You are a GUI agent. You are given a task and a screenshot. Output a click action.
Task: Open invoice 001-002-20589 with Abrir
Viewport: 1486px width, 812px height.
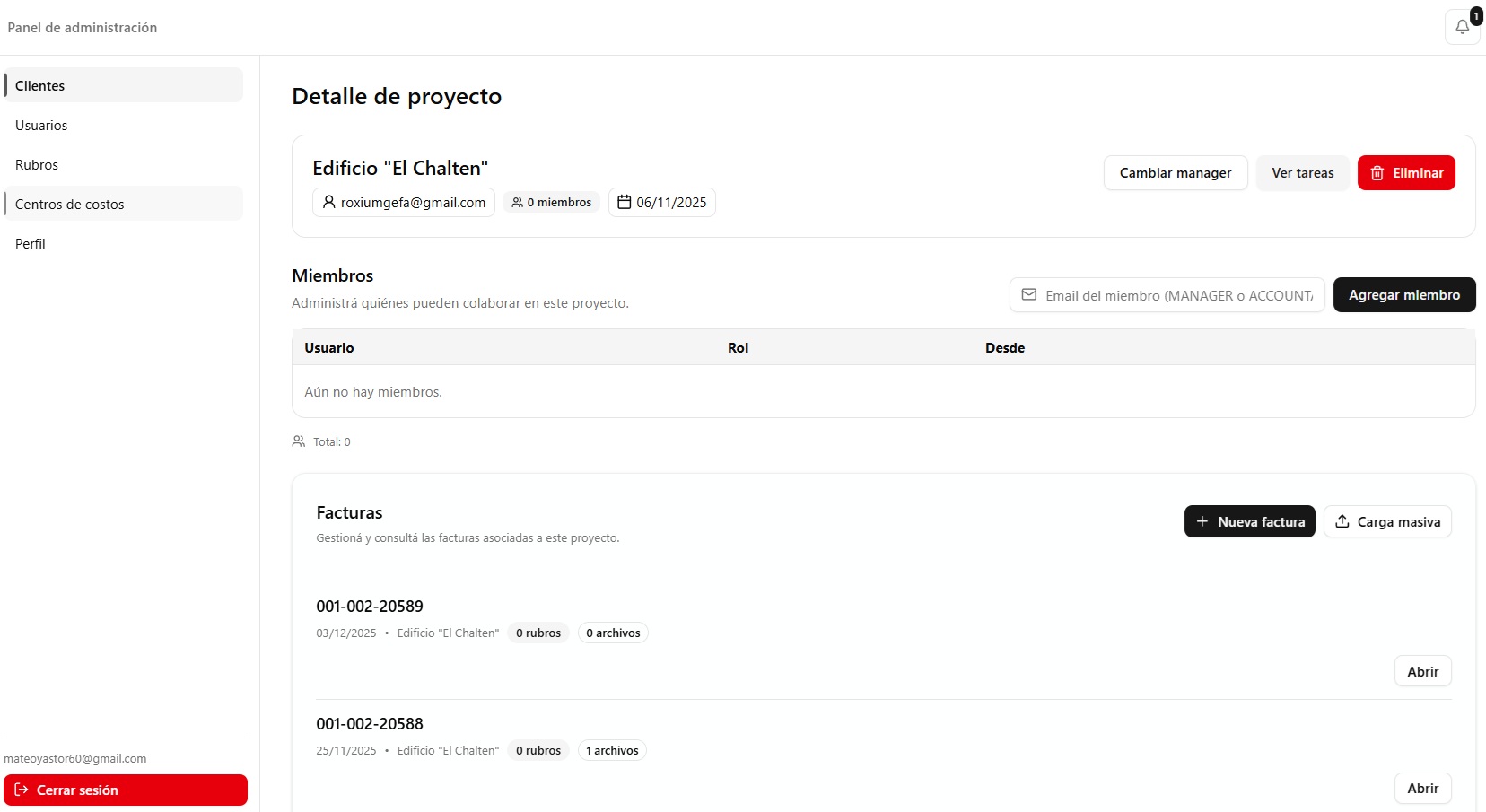tap(1422, 670)
